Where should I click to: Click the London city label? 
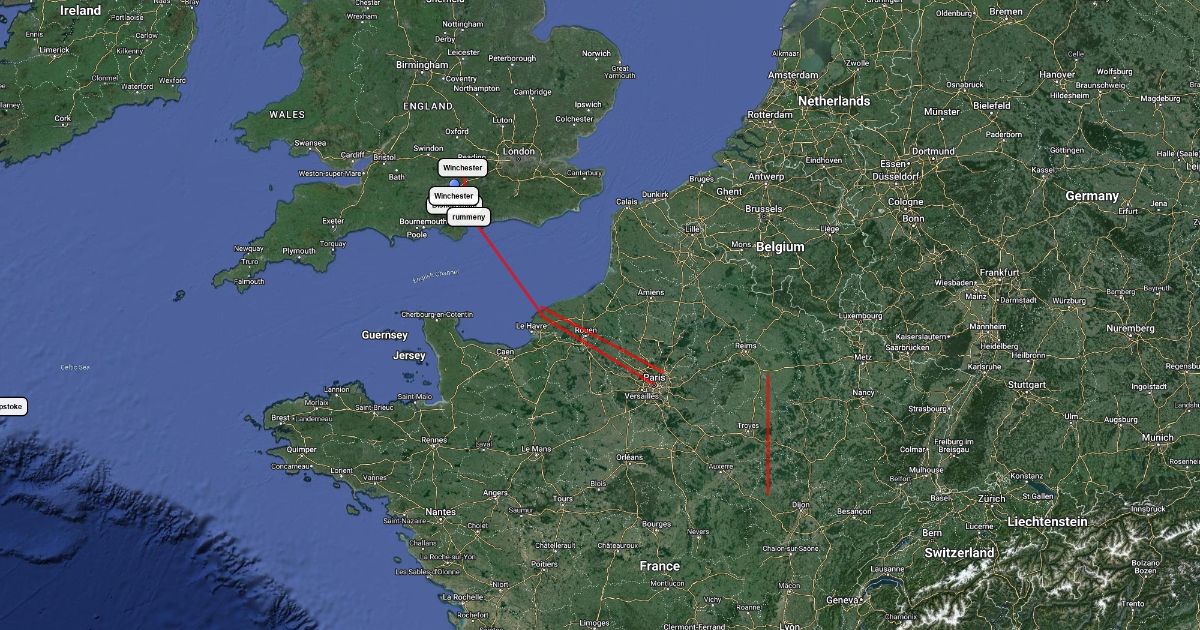pos(520,152)
